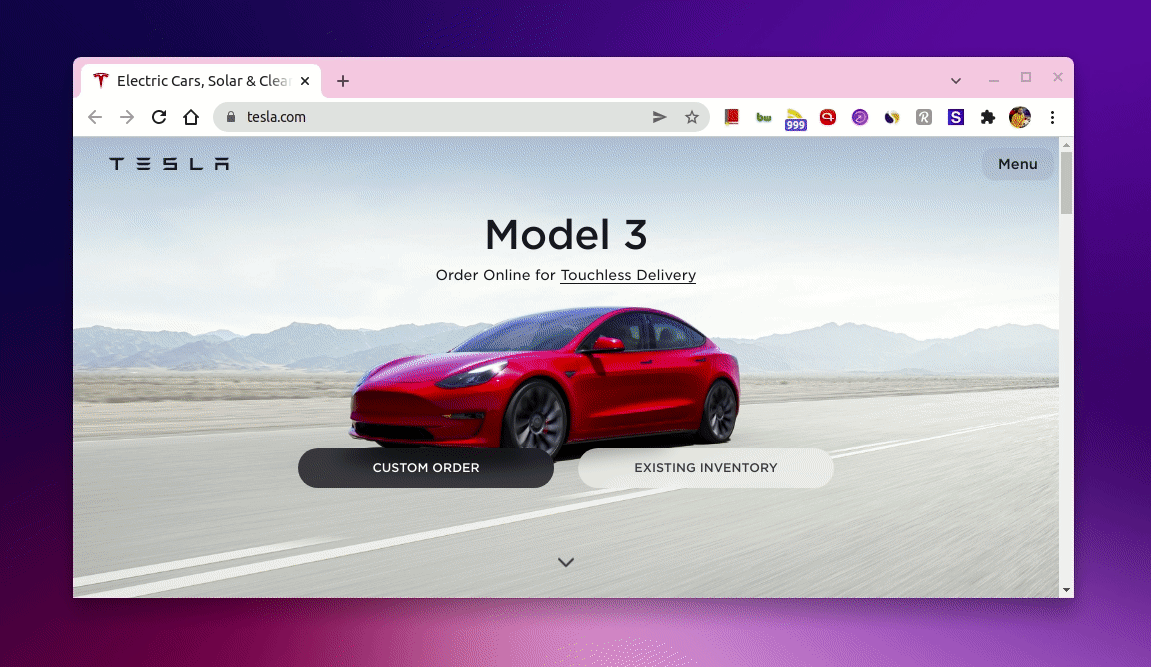View site security lock info

pos(230,117)
